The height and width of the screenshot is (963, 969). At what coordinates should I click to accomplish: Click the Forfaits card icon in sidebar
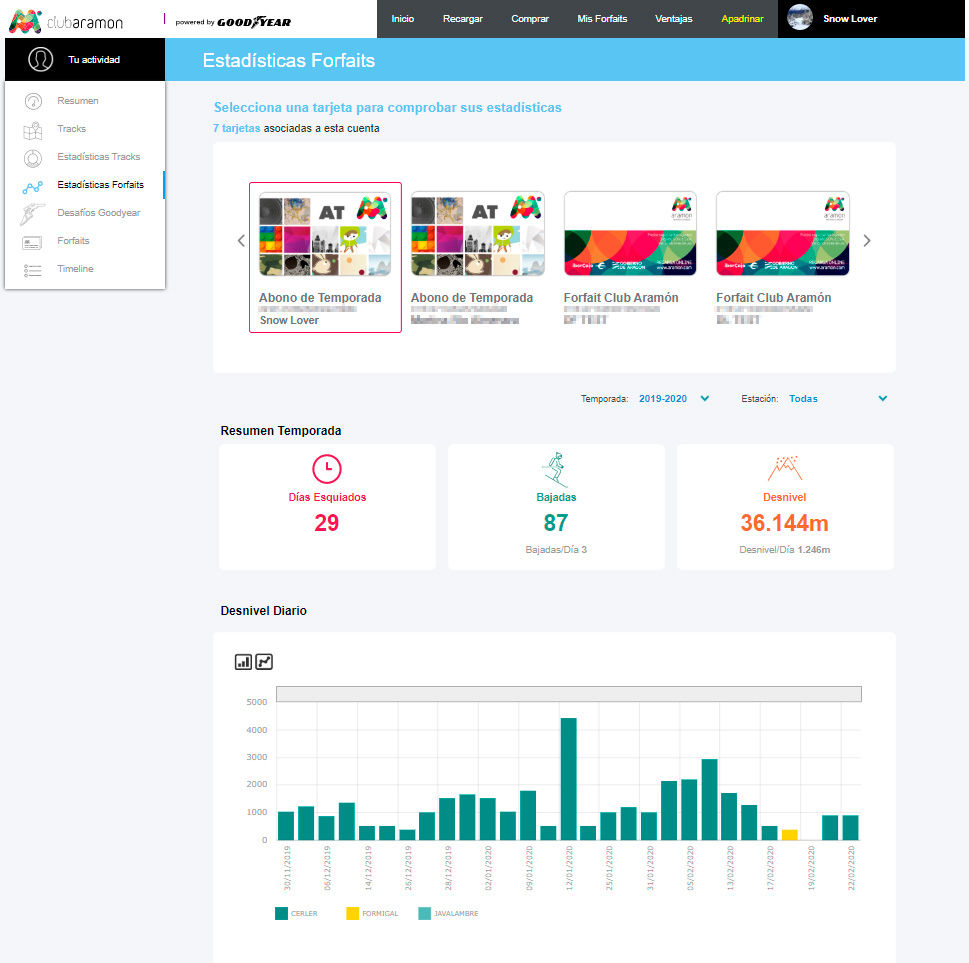pos(33,241)
